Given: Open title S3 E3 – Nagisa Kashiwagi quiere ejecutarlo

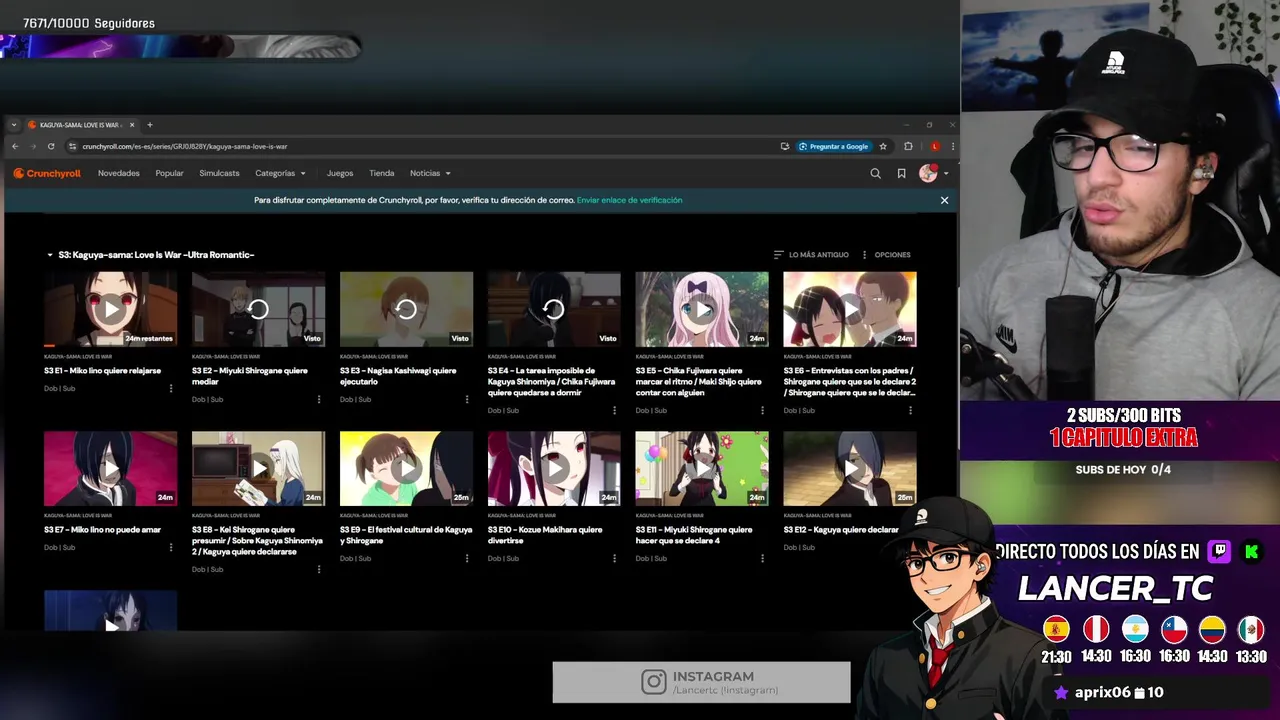Looking at the screenshot, I should (398, 376).
